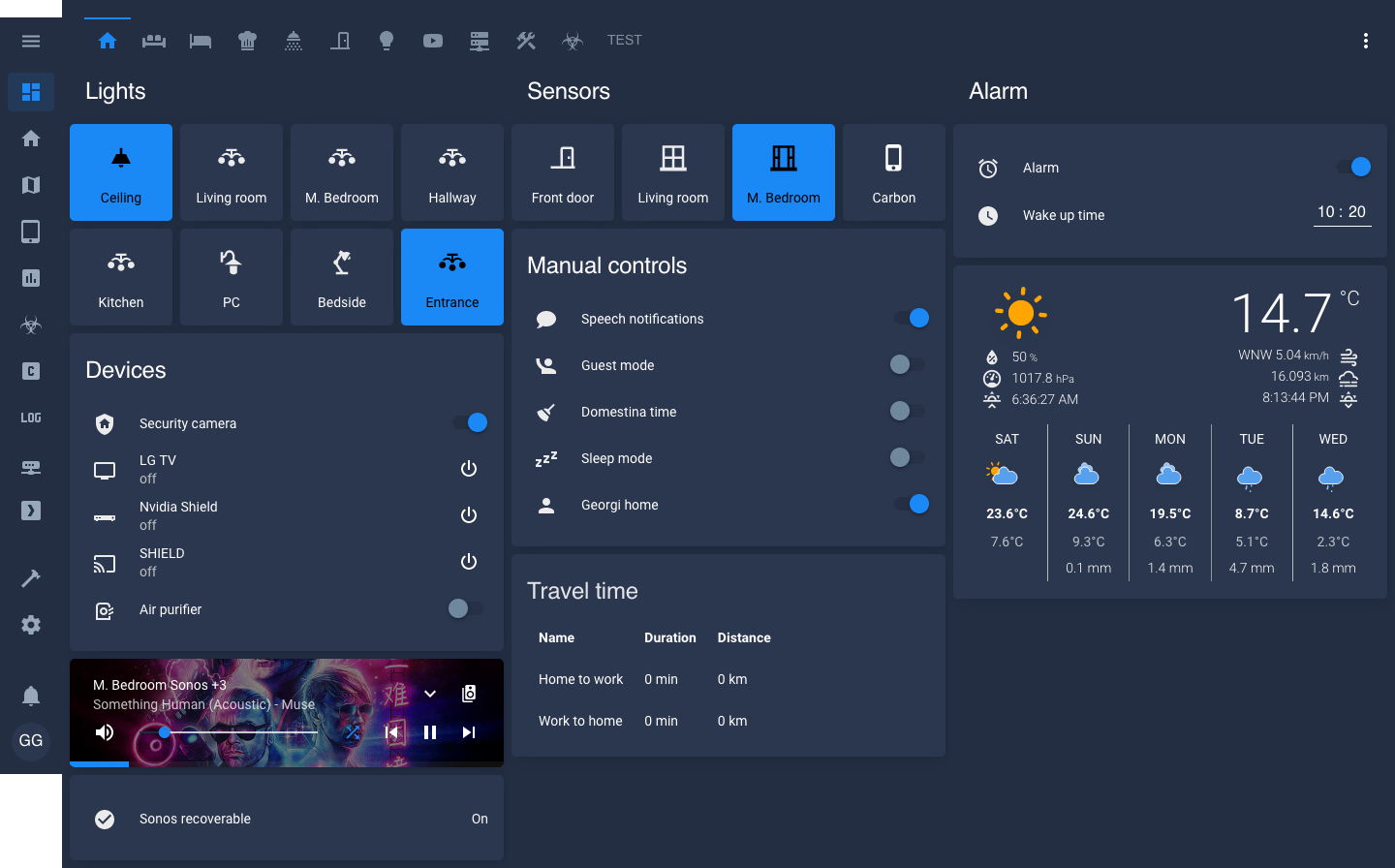This screenshot has width=1395, height=868.
Task: Expand the sidebar hamburger menu
Action: click(31, 41)
